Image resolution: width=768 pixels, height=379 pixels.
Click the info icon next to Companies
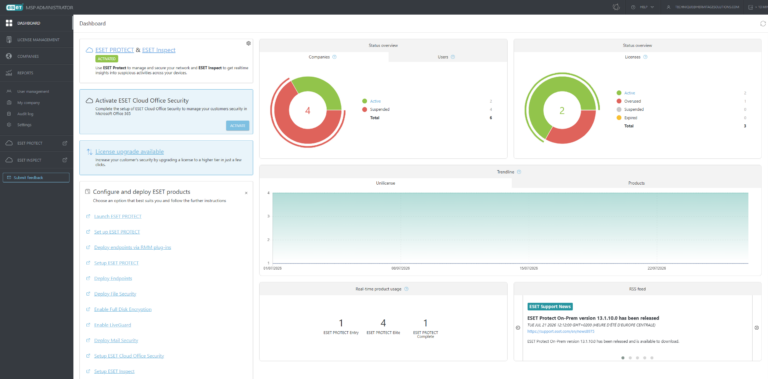tap(334, 57)
